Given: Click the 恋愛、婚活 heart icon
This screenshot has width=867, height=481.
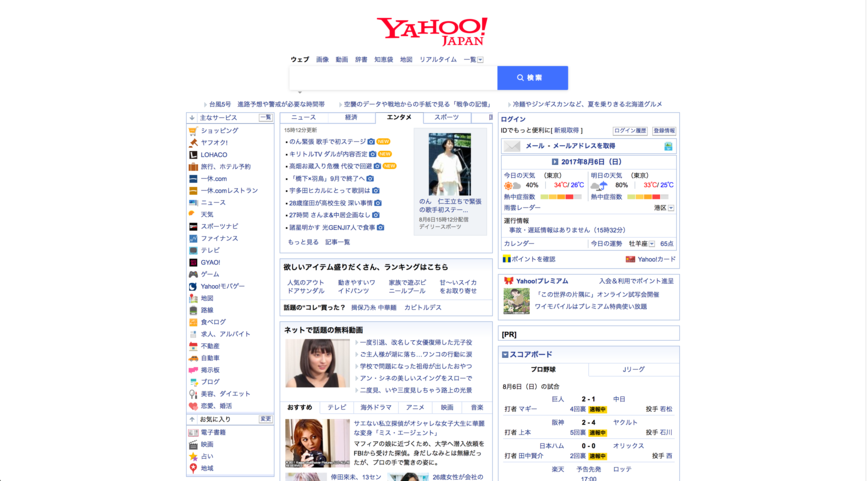Looking at the screenshot, I should [193, 406].
